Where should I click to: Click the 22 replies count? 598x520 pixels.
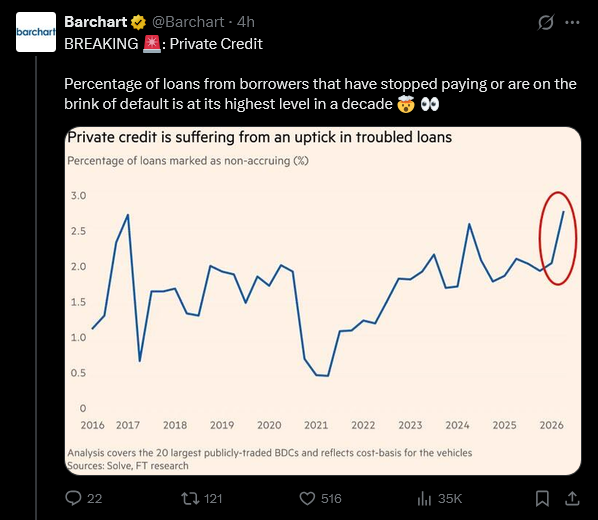coord(95,499)
